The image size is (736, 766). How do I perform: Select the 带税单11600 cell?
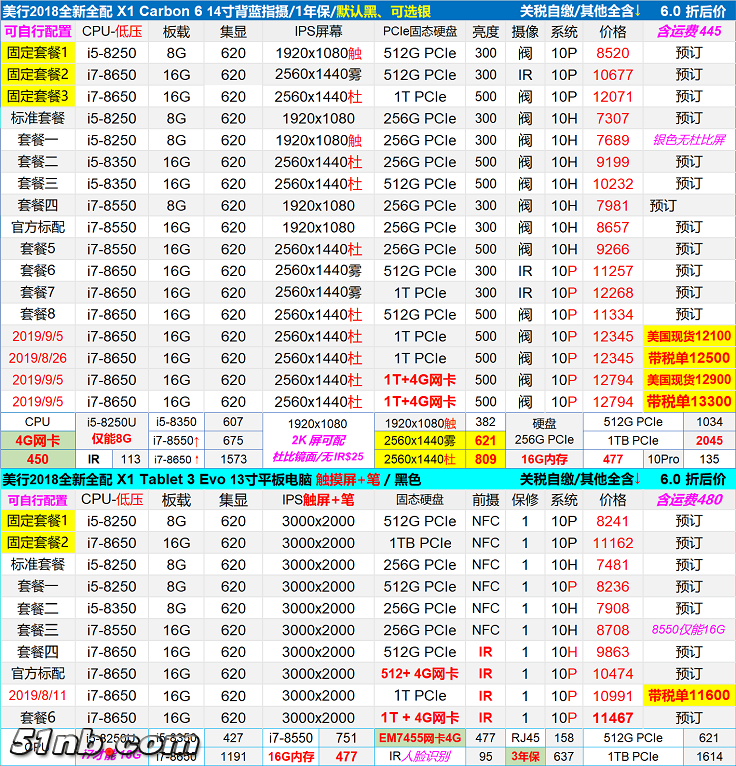[x=688, y=695]
